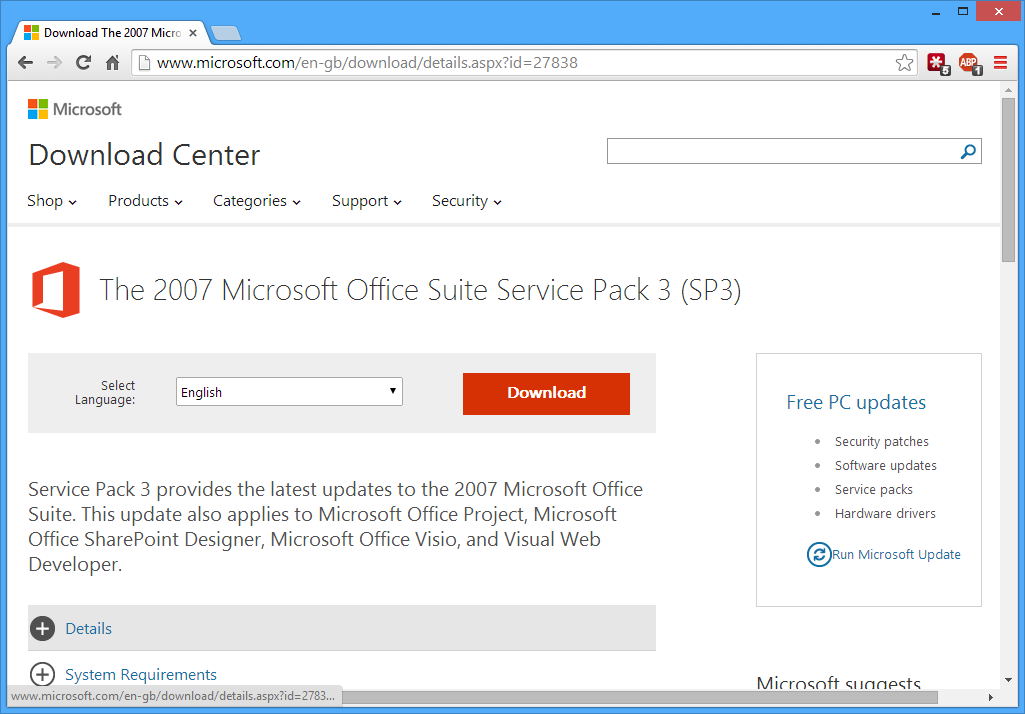Image resolution: width=1025 pixels, height=714 pixels.
Task: Click the Download Center heading
Action: tap(144, 155)
